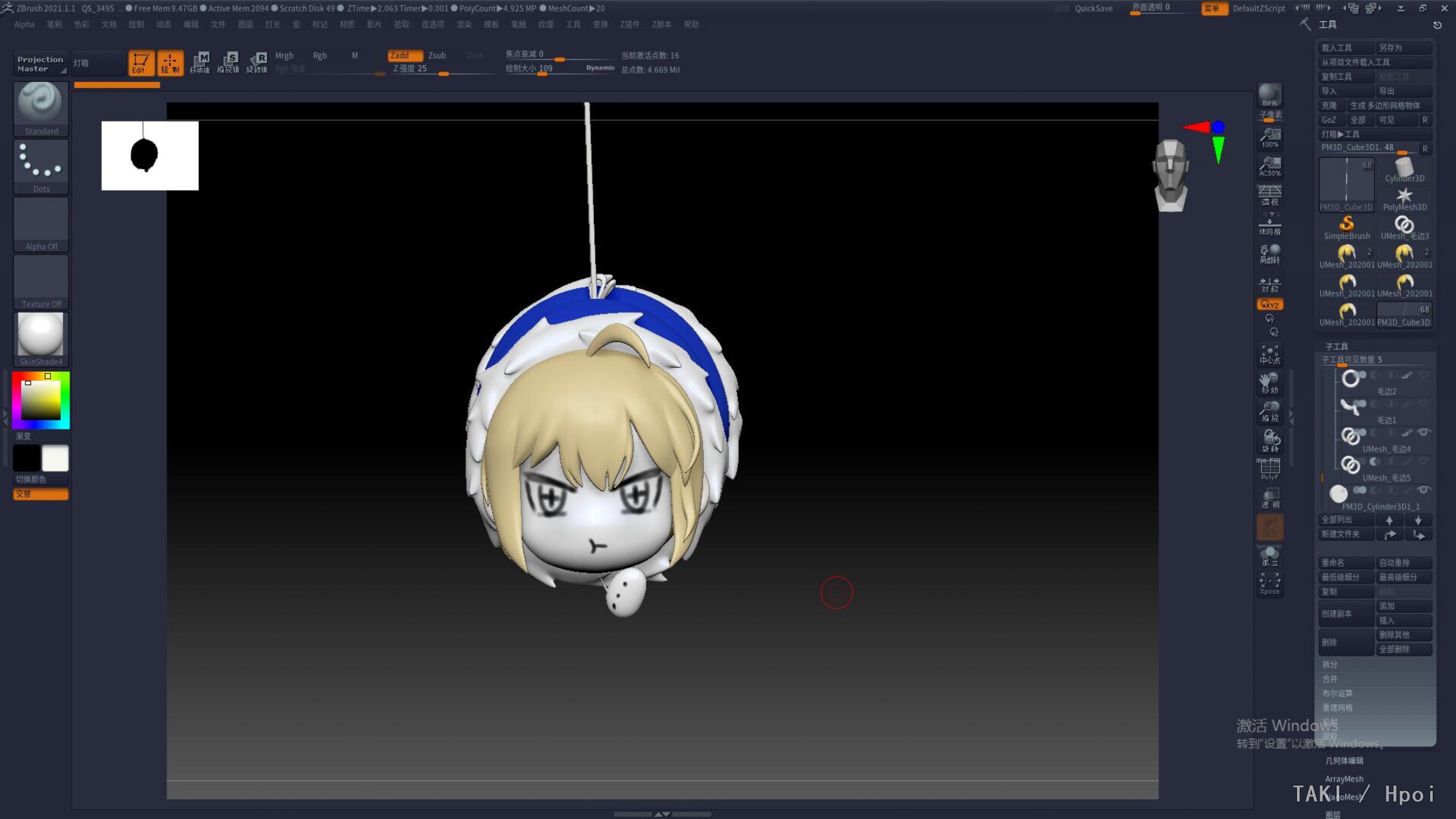The width and height of the screenshot is (1456, 819).
Task: Click the 另存为 save as button
Action: pos(1404,48)
